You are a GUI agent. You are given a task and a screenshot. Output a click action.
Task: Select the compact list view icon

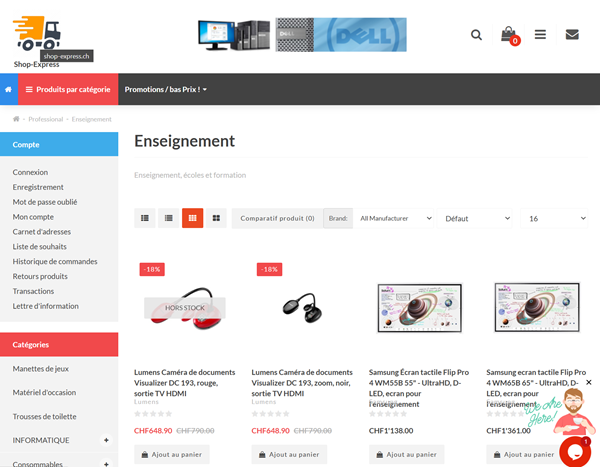(168, 218)
